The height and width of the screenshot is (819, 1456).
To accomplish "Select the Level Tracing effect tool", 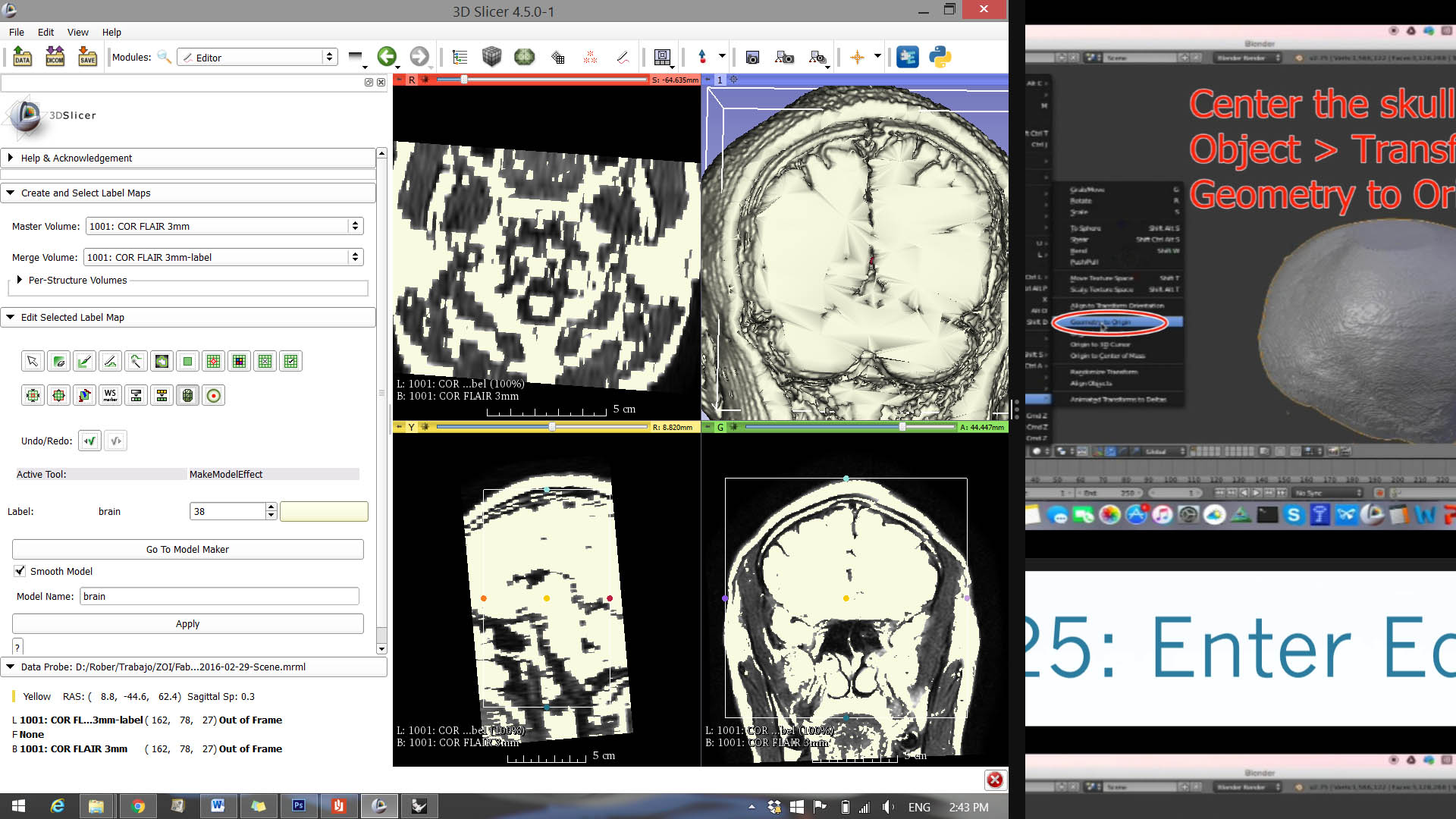I will [162, 362].
